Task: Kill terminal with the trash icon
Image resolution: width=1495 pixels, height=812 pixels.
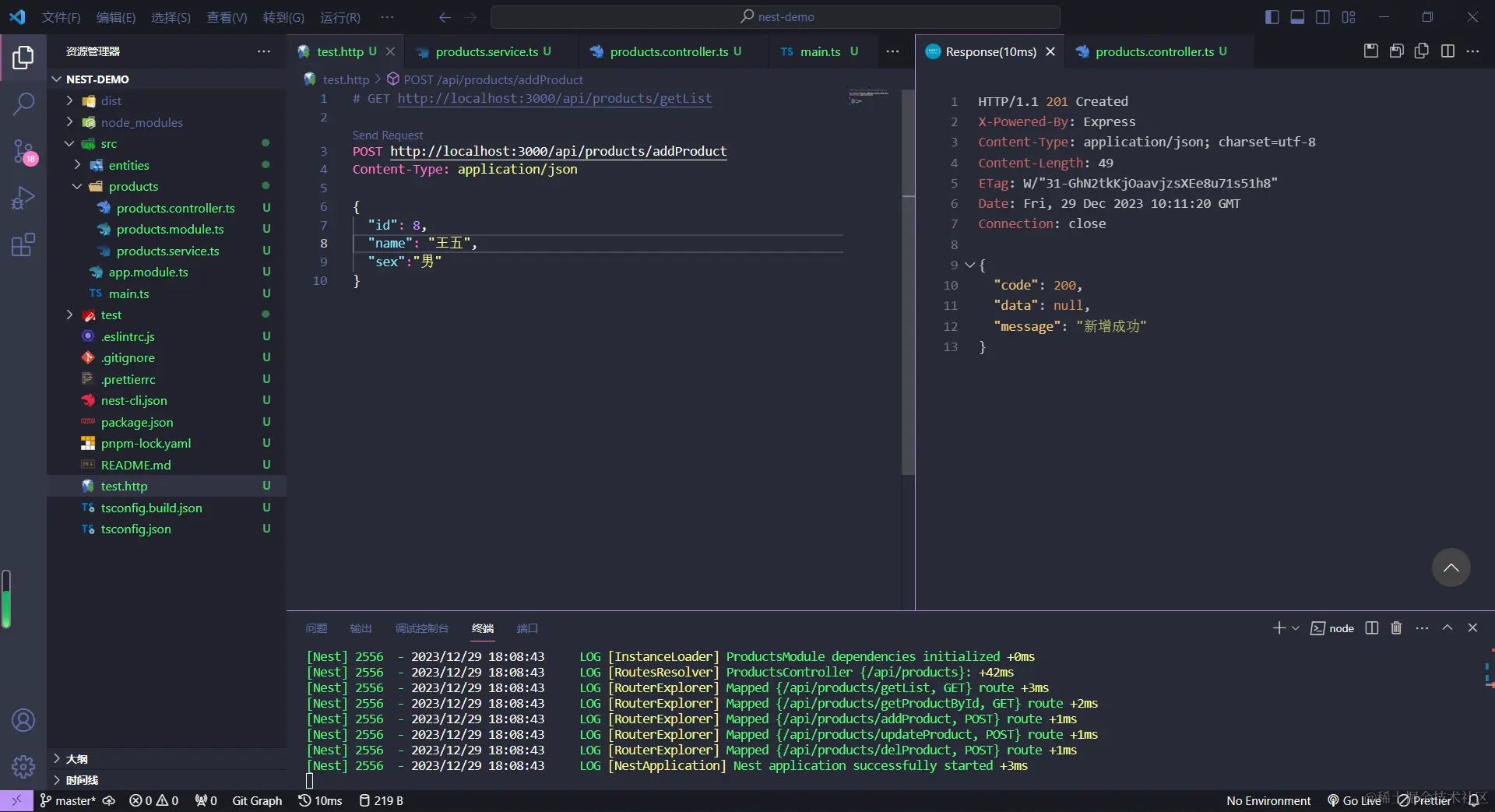Action: 1396,628
